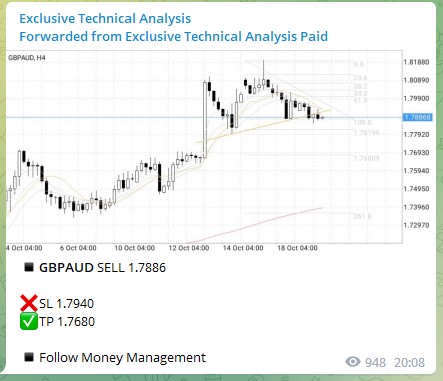443x381 pixels.
Task: Click the 948 view count
Action: tap(375, 362)
